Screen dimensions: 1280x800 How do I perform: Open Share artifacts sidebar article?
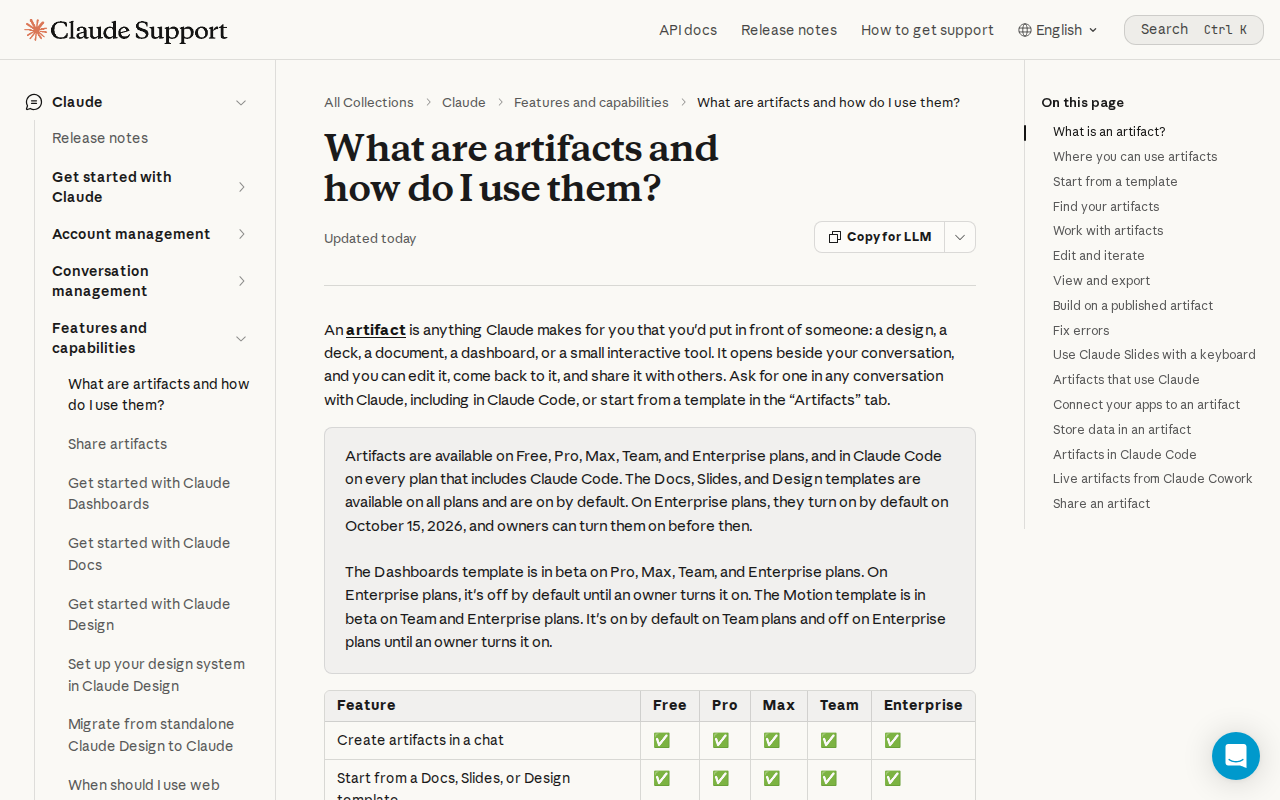[118, 444]
